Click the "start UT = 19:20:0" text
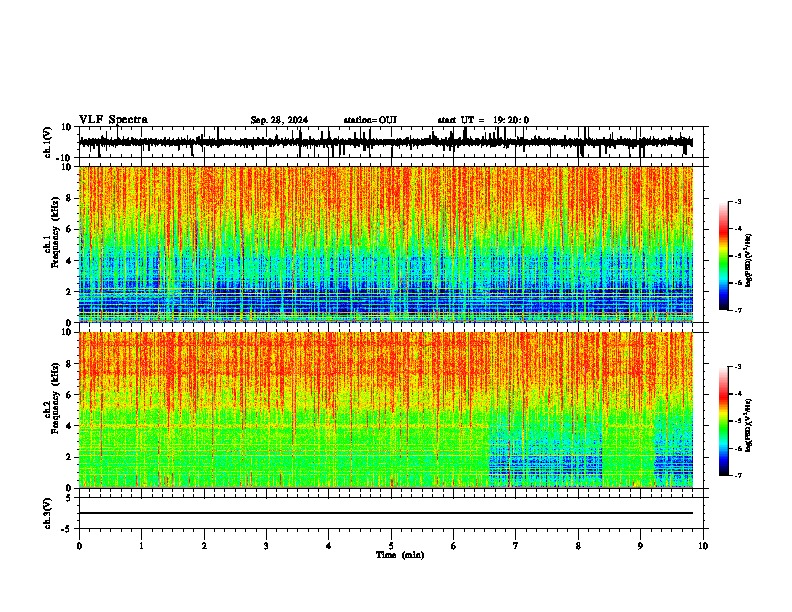 (x=483, y=120)
